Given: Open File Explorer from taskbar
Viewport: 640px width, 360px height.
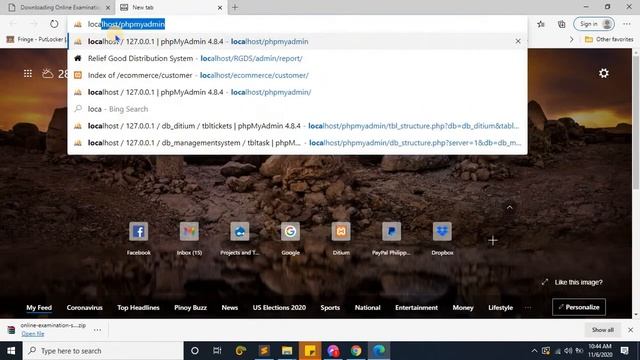Looking at the screenshot, I should pyautogui.click(x=287, y=351).
